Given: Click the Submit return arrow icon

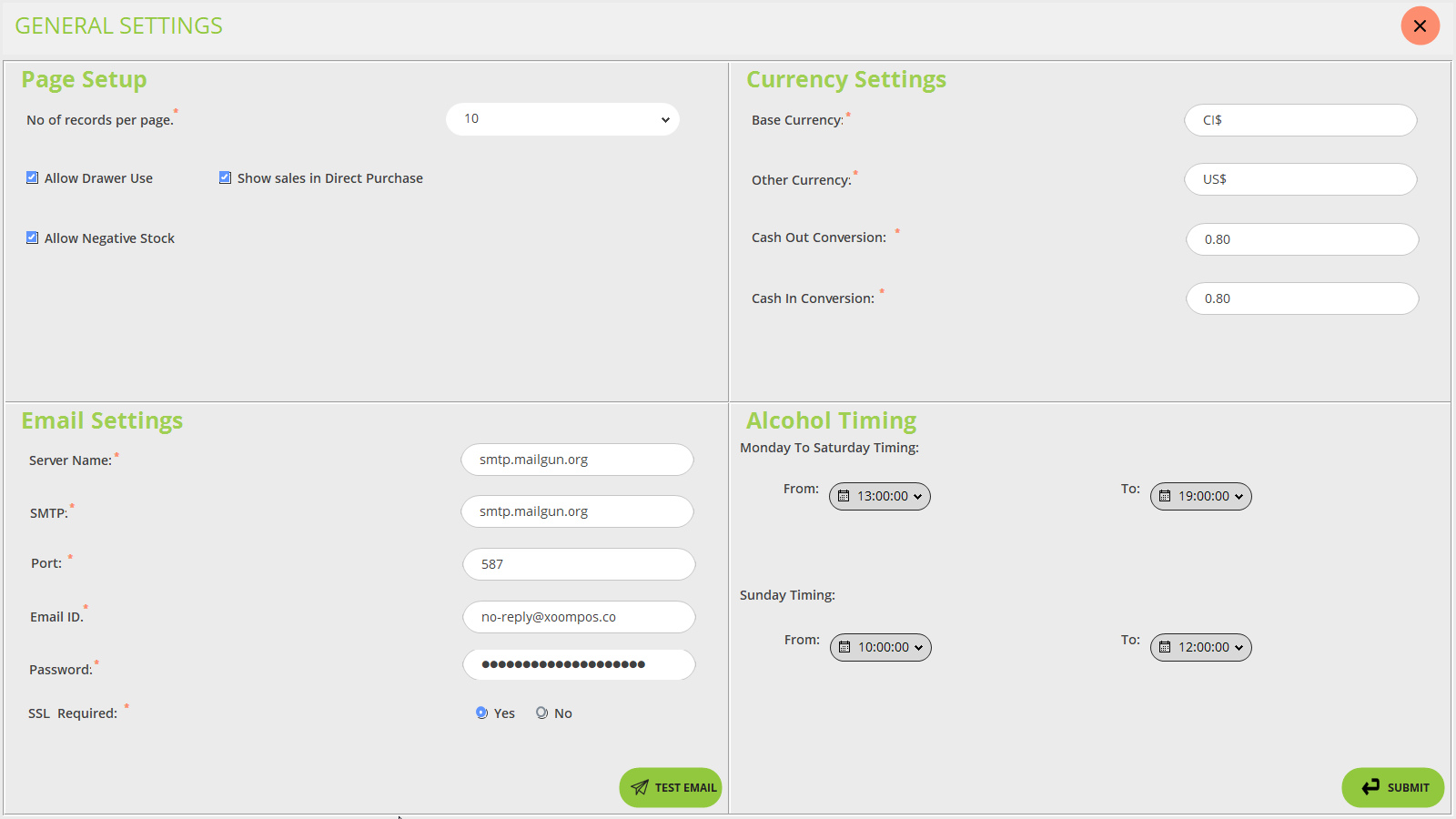Looking at the screenshot, I should pos(1370,787).
